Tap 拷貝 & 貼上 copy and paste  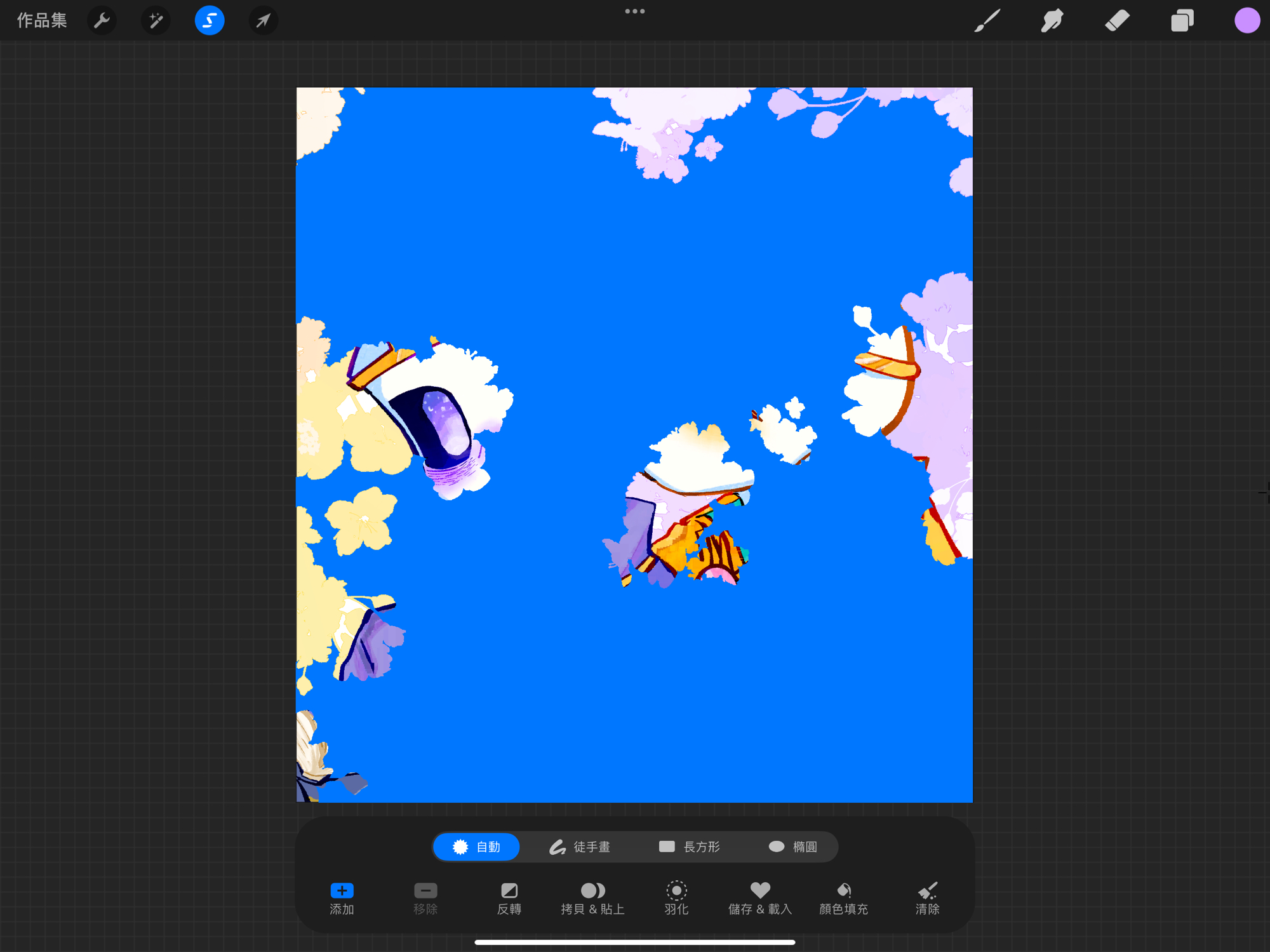coord(592,897)
